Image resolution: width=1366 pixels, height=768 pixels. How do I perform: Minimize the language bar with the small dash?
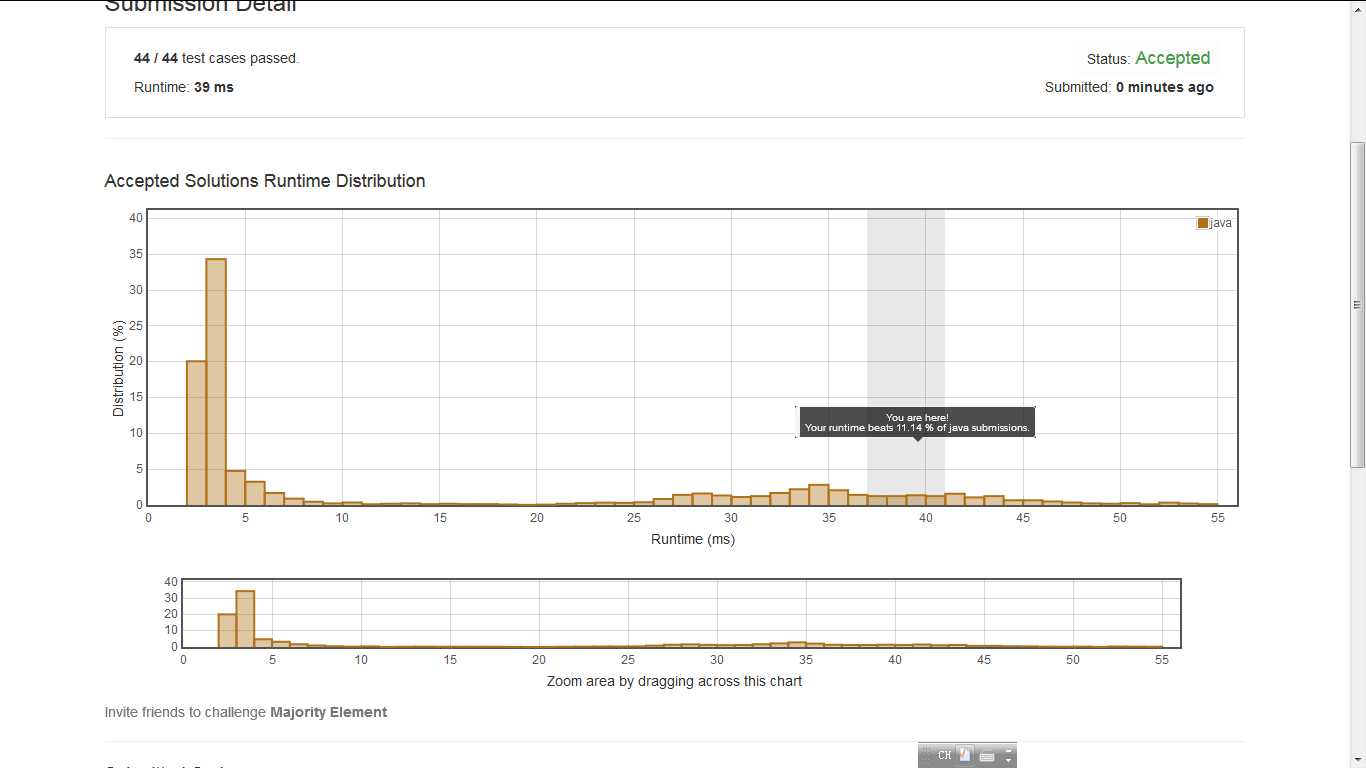point(1009,750)
